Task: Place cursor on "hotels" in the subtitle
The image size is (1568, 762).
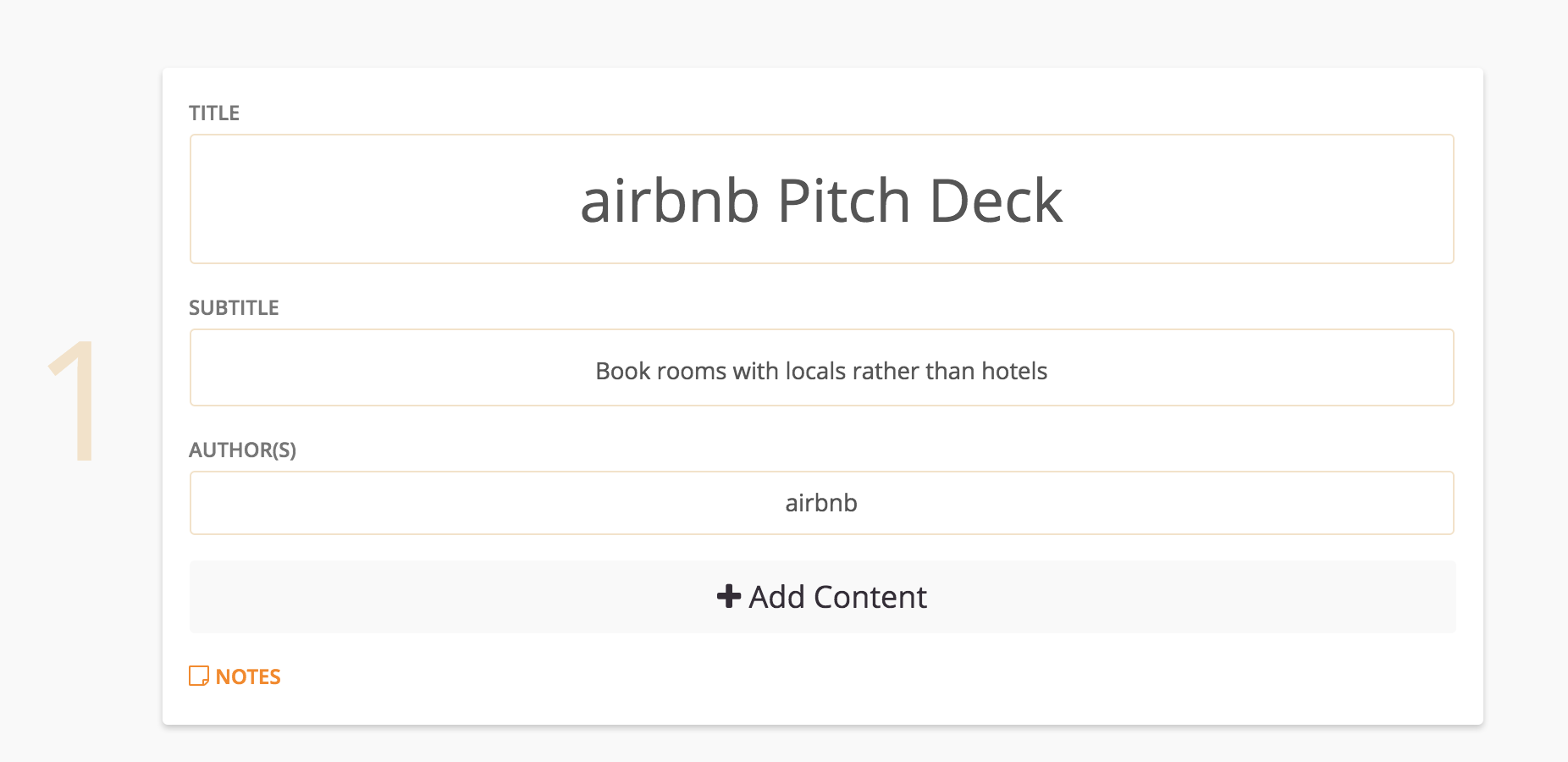Action: tap(1014, 371)
